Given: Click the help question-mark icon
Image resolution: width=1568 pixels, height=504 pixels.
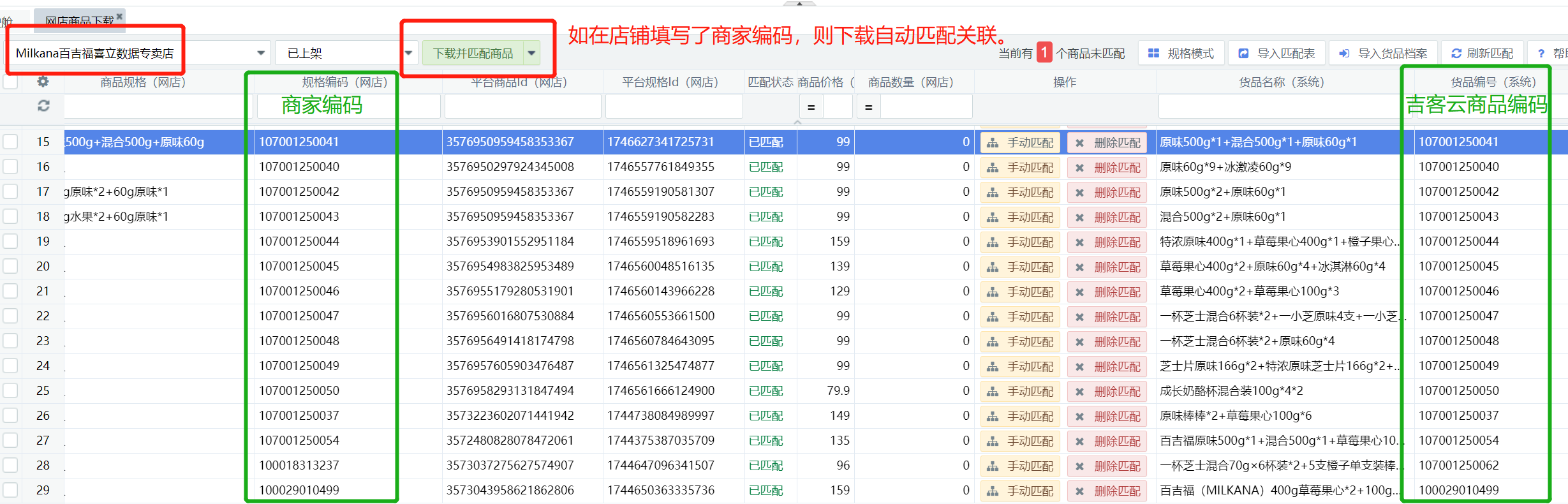Looking at the screenshot, I should click(1541, 54).
